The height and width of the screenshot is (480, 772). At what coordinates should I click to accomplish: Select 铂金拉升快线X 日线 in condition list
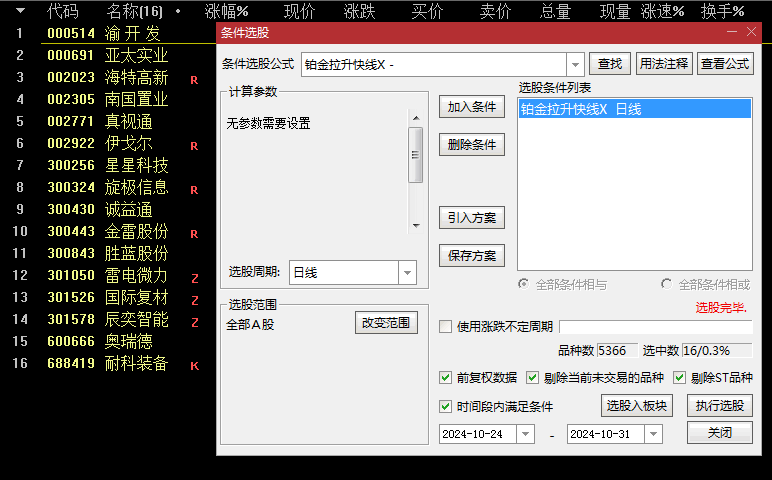[635, 109]
